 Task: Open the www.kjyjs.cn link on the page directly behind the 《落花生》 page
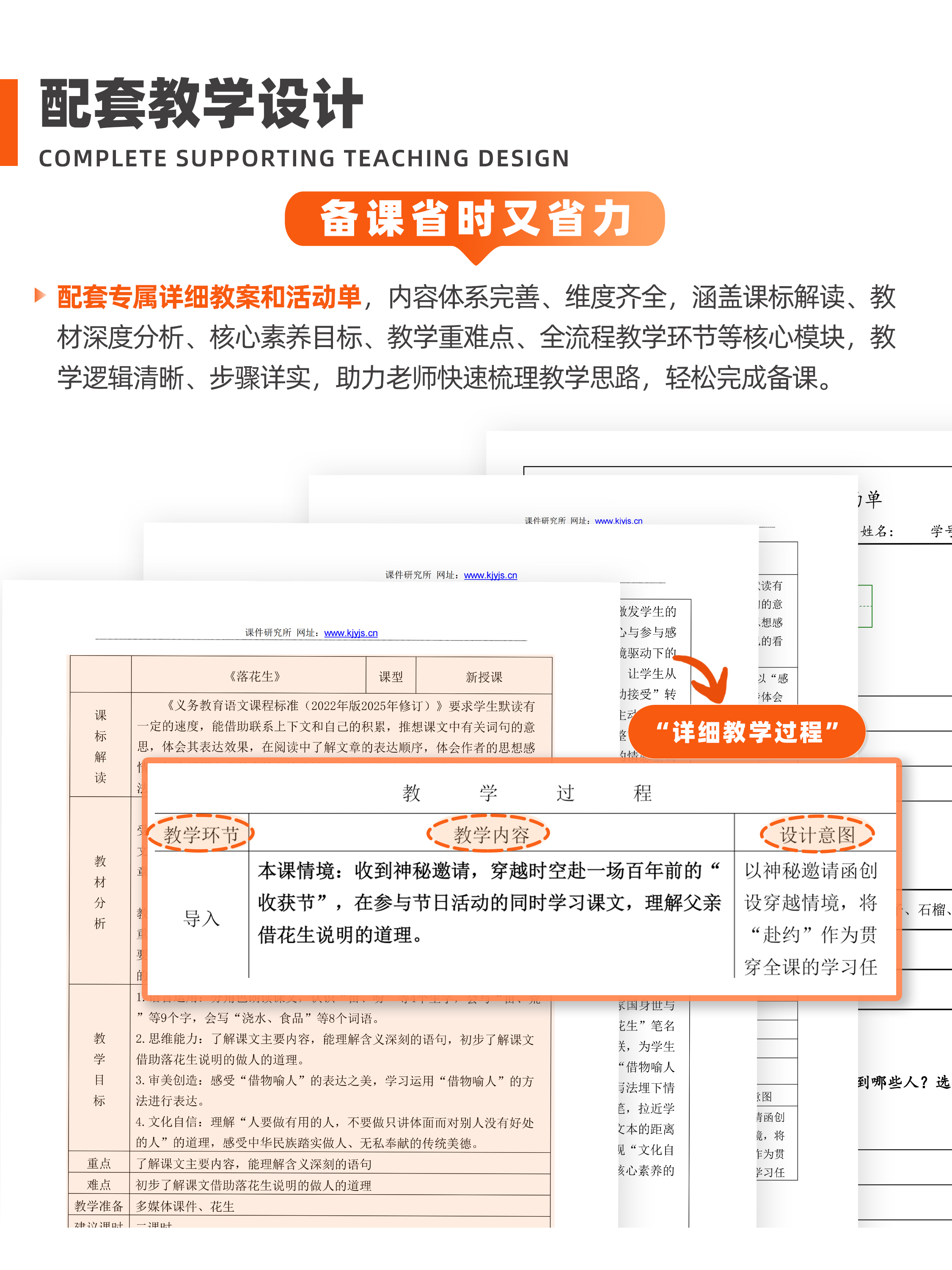(x=490, y=575)
